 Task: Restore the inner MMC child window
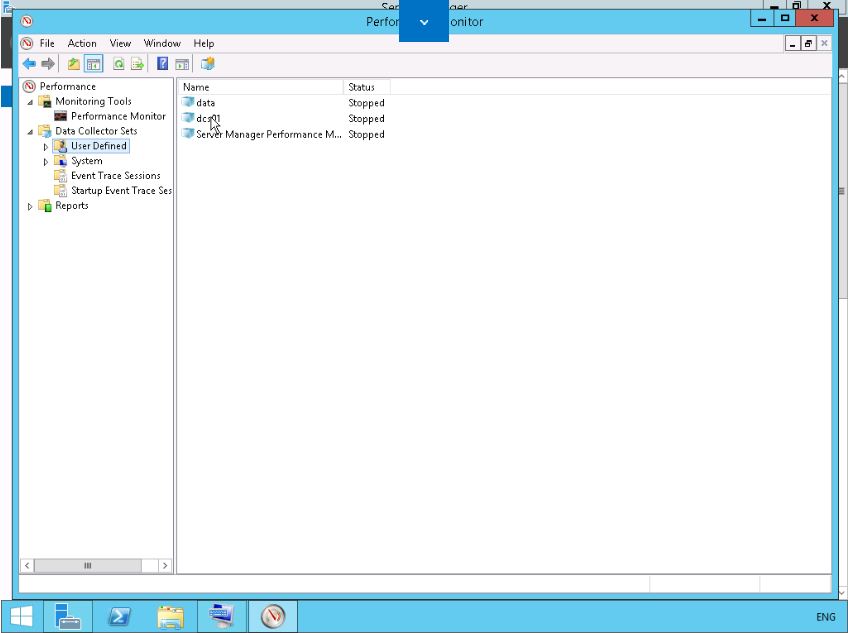click(x=808, y=44)
